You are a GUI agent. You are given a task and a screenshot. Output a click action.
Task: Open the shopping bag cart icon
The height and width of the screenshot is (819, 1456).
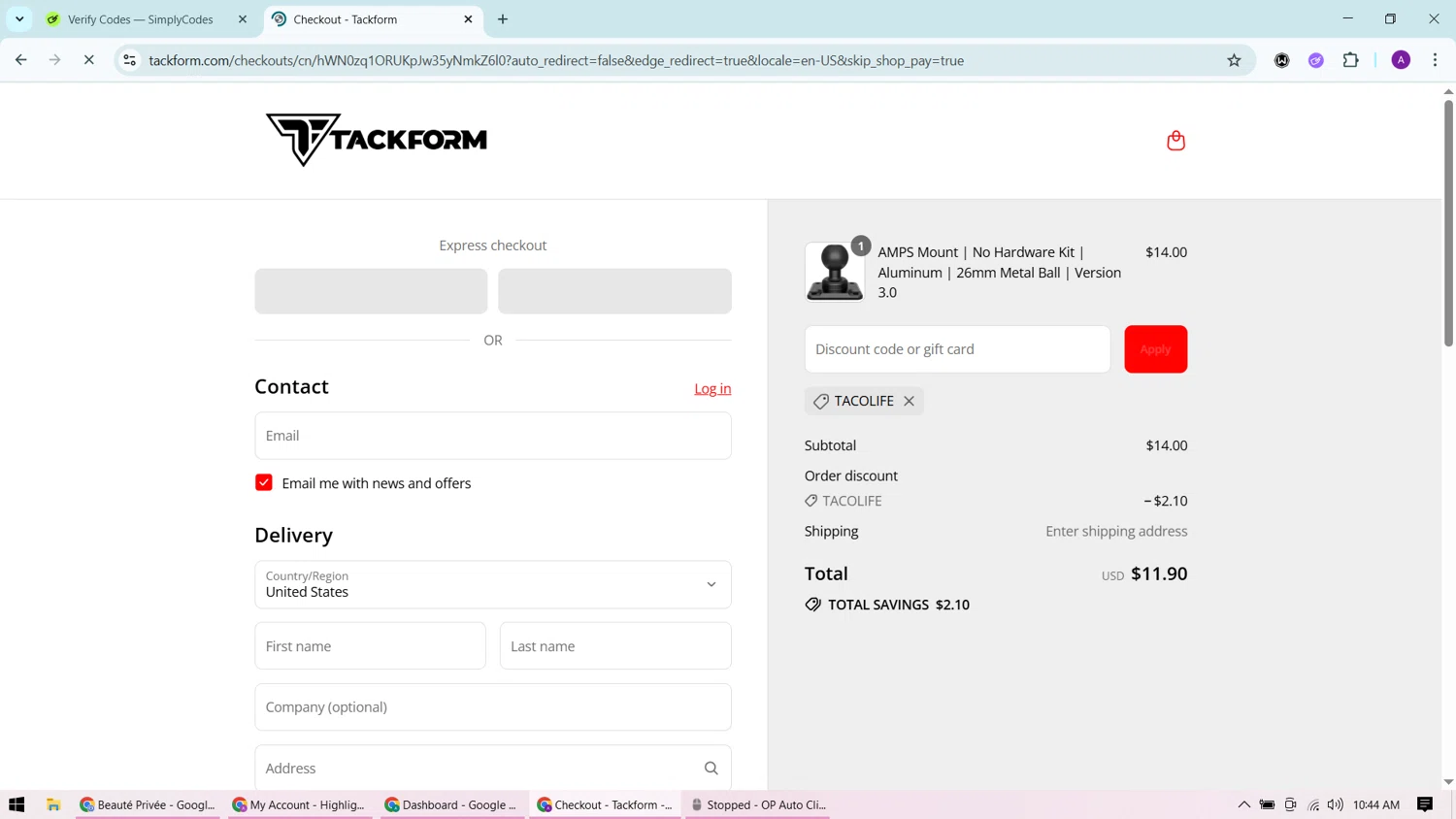[x=1175, y=141]
